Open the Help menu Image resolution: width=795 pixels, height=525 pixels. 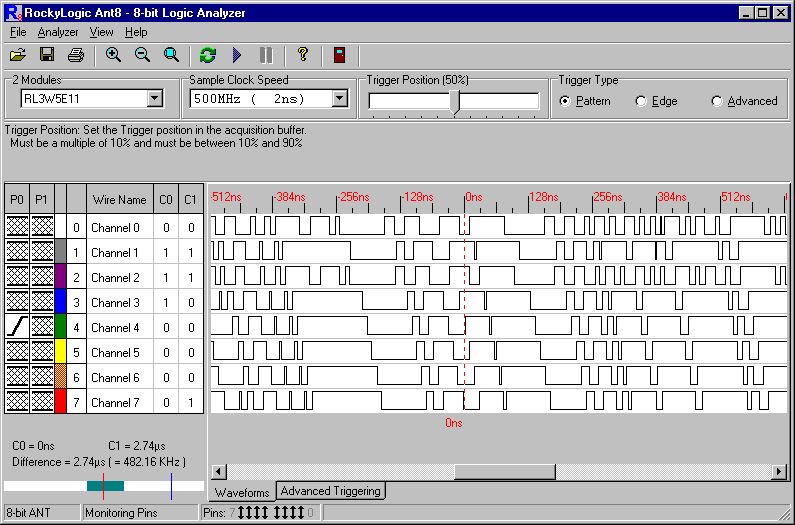pos(136,32)
